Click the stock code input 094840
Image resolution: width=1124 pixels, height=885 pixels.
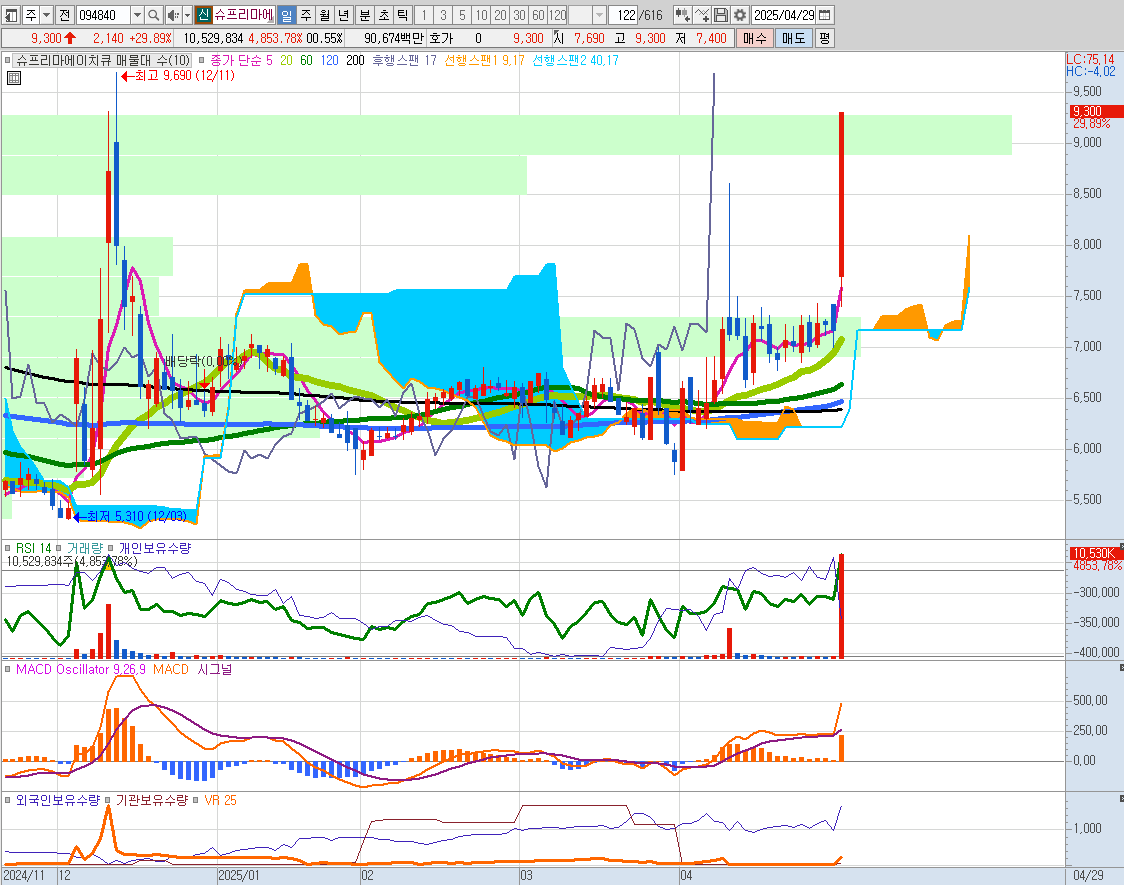pos(103,15)
